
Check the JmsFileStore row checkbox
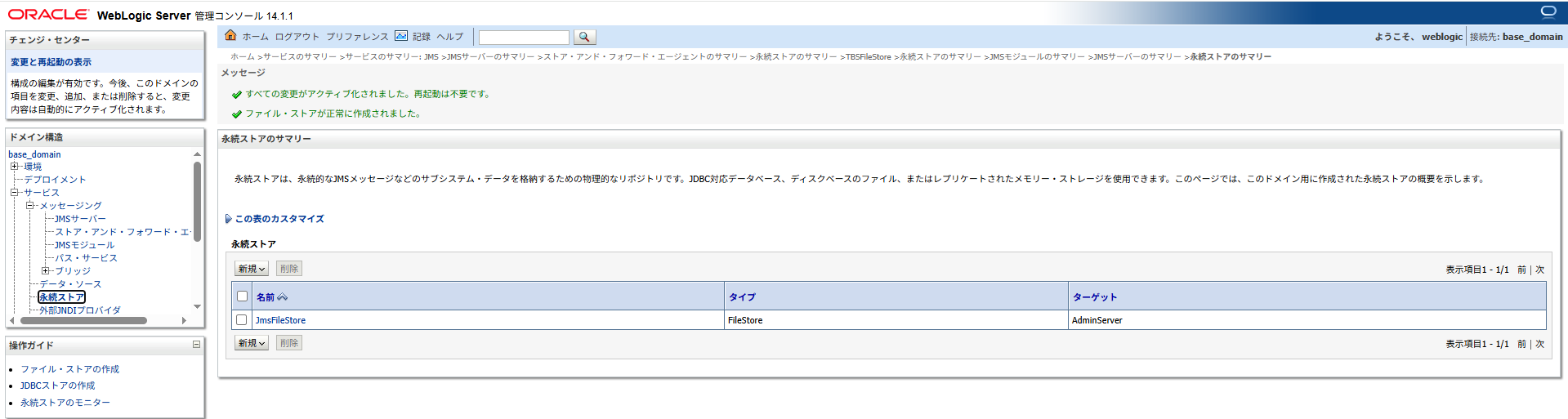point(241,320)
